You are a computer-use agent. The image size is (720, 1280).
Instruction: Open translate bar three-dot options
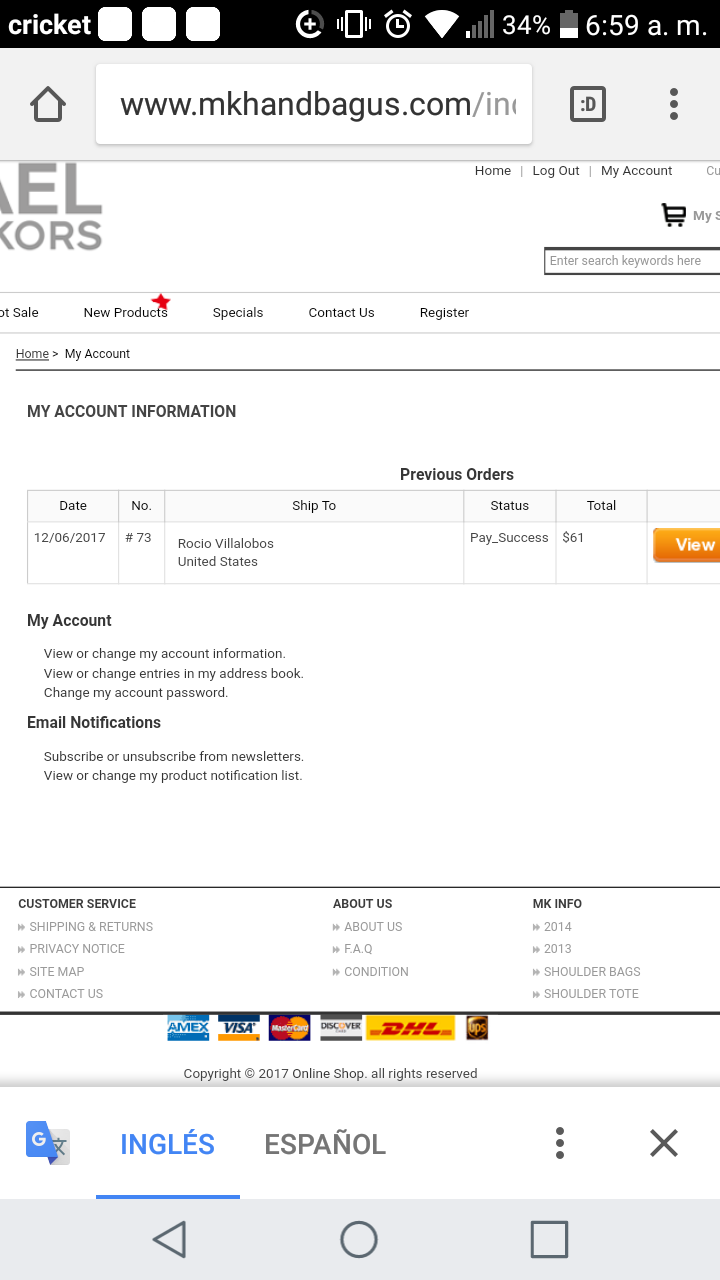560,1143
